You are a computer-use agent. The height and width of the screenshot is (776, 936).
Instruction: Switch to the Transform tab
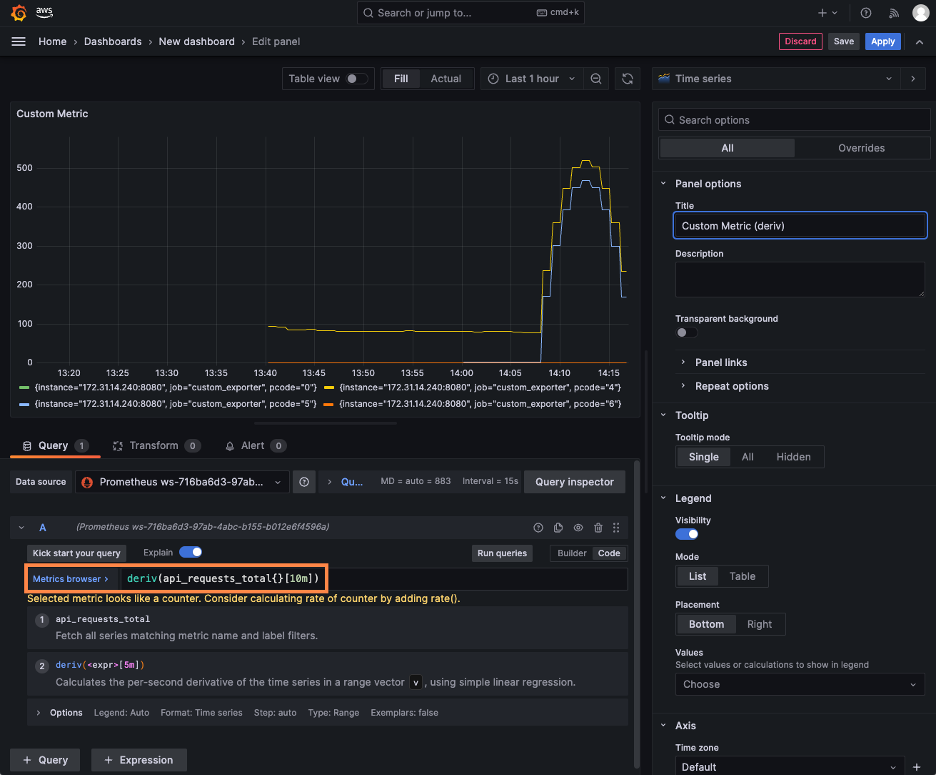point(152,446)
